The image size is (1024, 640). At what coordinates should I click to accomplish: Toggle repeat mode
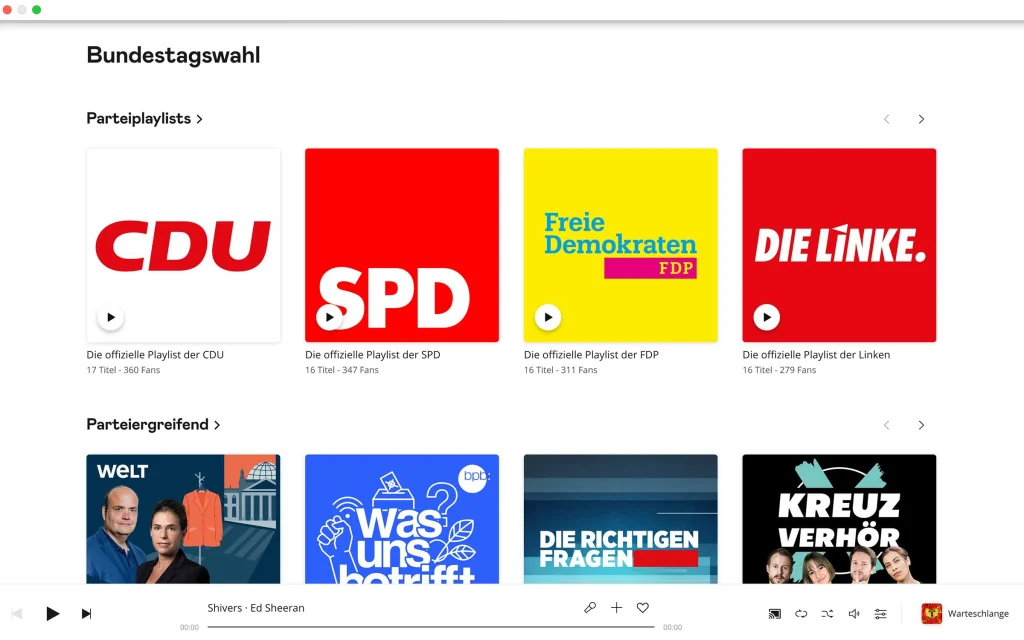tap(801, 614)
